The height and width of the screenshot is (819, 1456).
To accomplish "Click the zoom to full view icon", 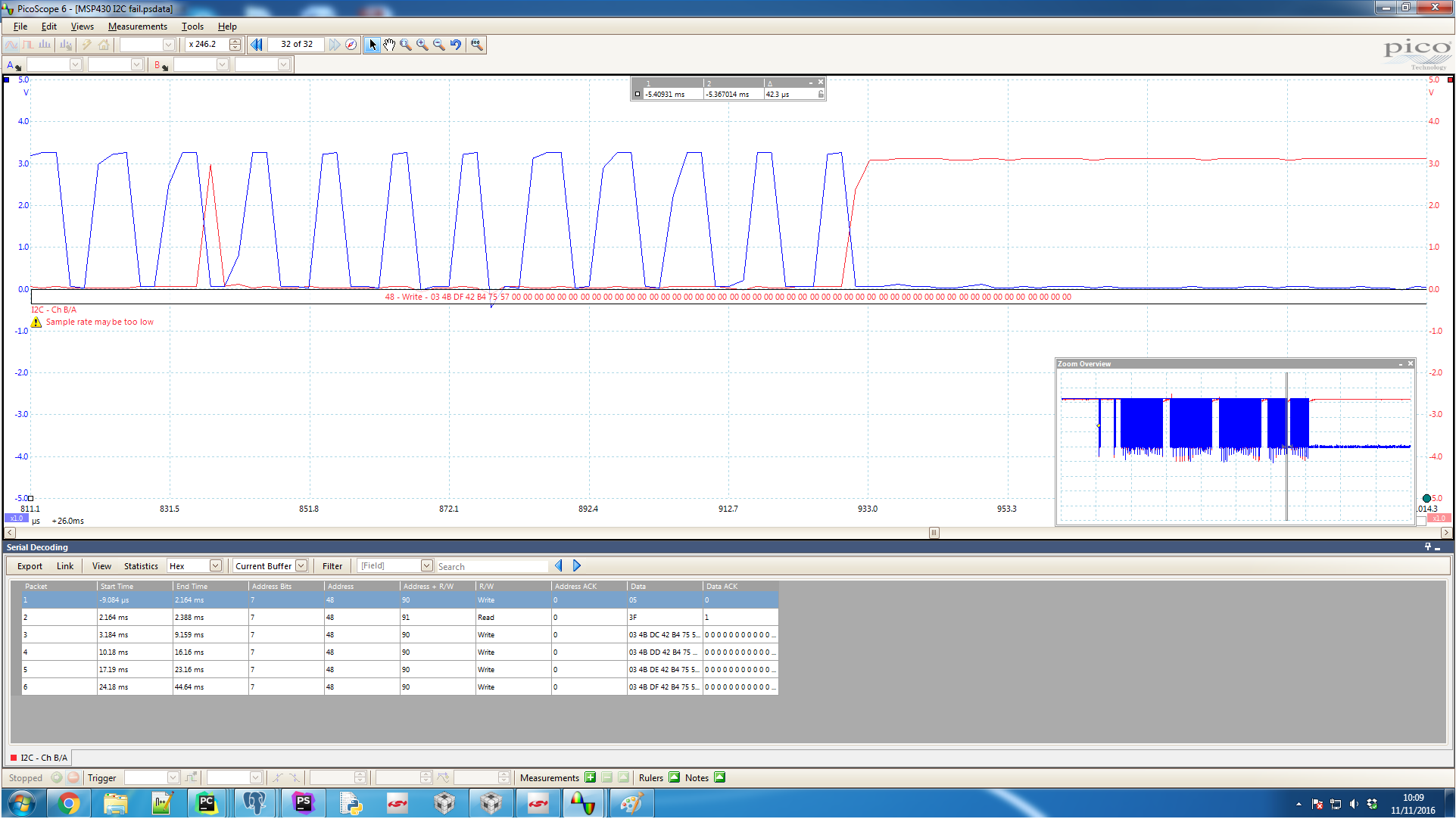I will click(x=476, y=45).
